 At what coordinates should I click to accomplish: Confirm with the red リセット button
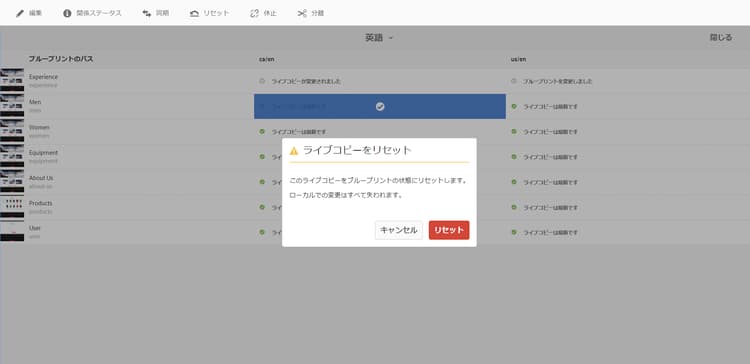(449, 230)
